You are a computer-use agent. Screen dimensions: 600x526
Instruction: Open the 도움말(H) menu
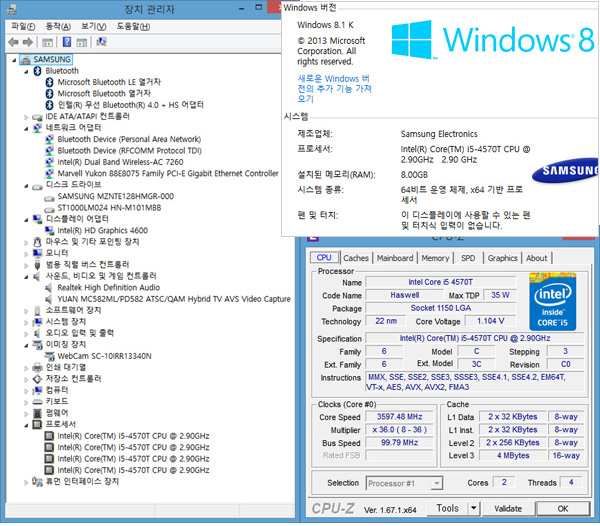pyautogui.click(x=133, y=26)
